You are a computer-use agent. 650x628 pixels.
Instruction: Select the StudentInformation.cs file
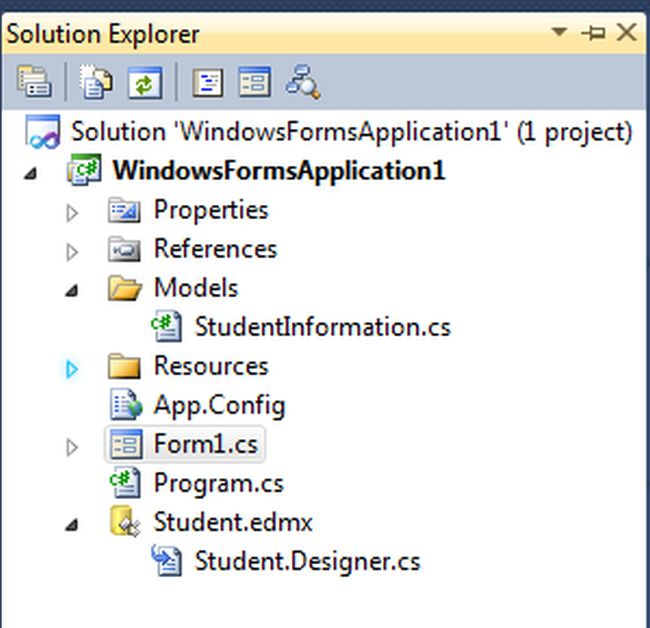[x=322, y=327]
